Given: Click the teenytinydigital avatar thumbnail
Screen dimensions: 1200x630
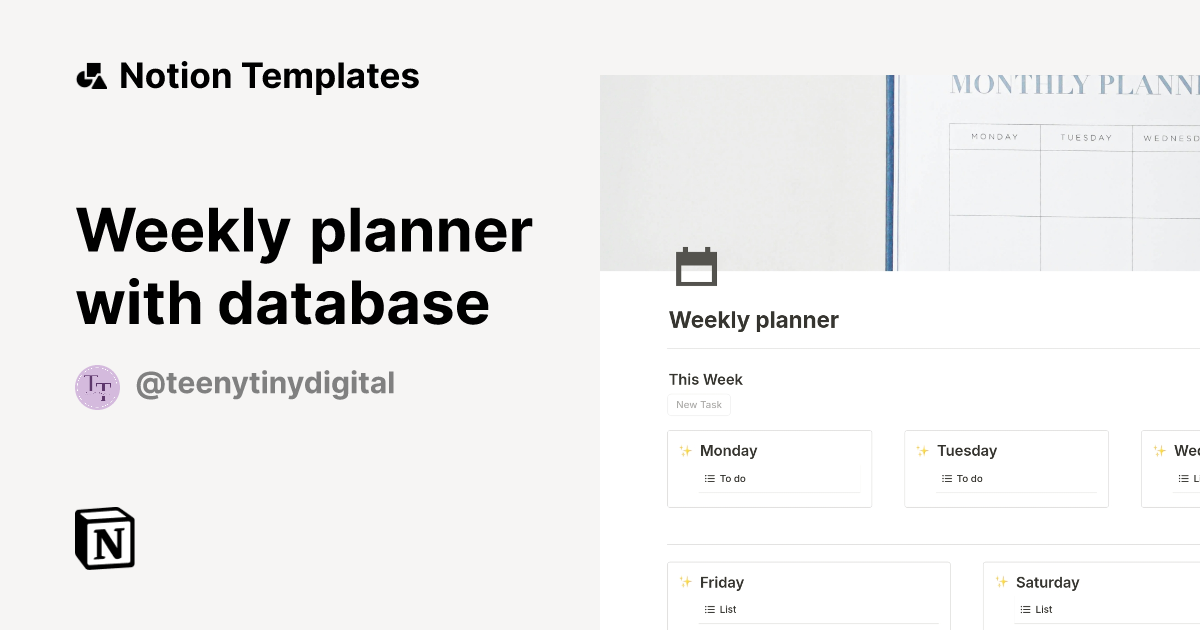Looking at the screenshot, I should point(97,387).
